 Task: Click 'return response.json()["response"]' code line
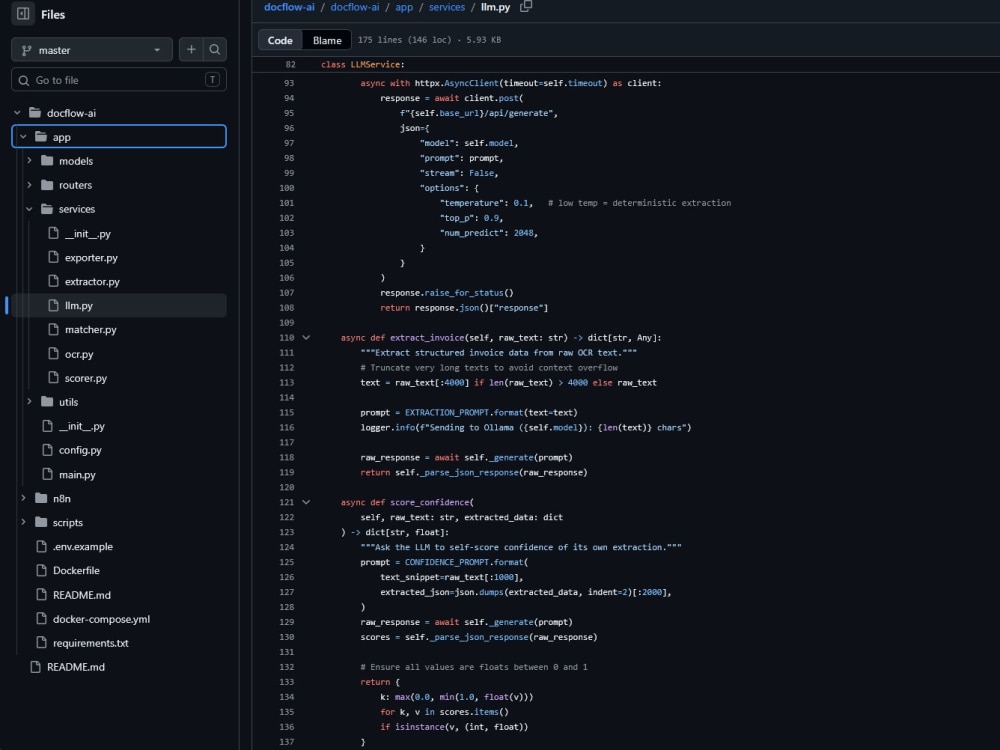[x=464, y=308]
